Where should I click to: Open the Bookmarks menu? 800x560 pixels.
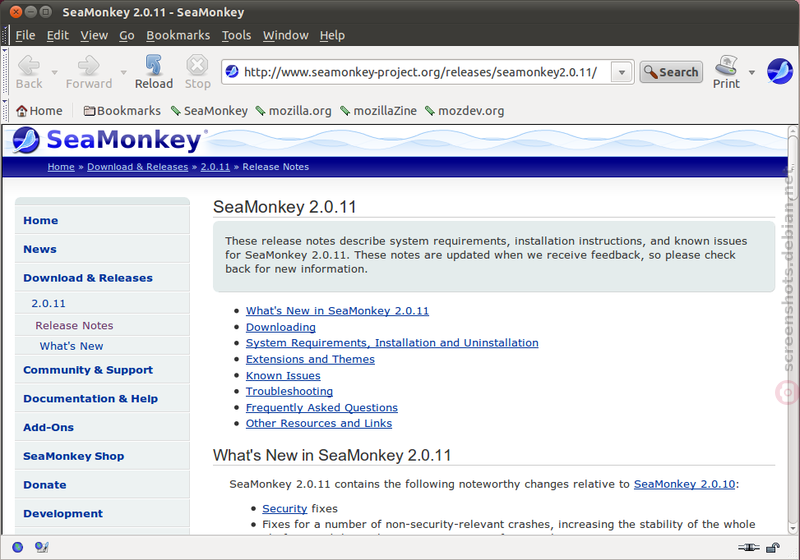click(x=178, y=35)
